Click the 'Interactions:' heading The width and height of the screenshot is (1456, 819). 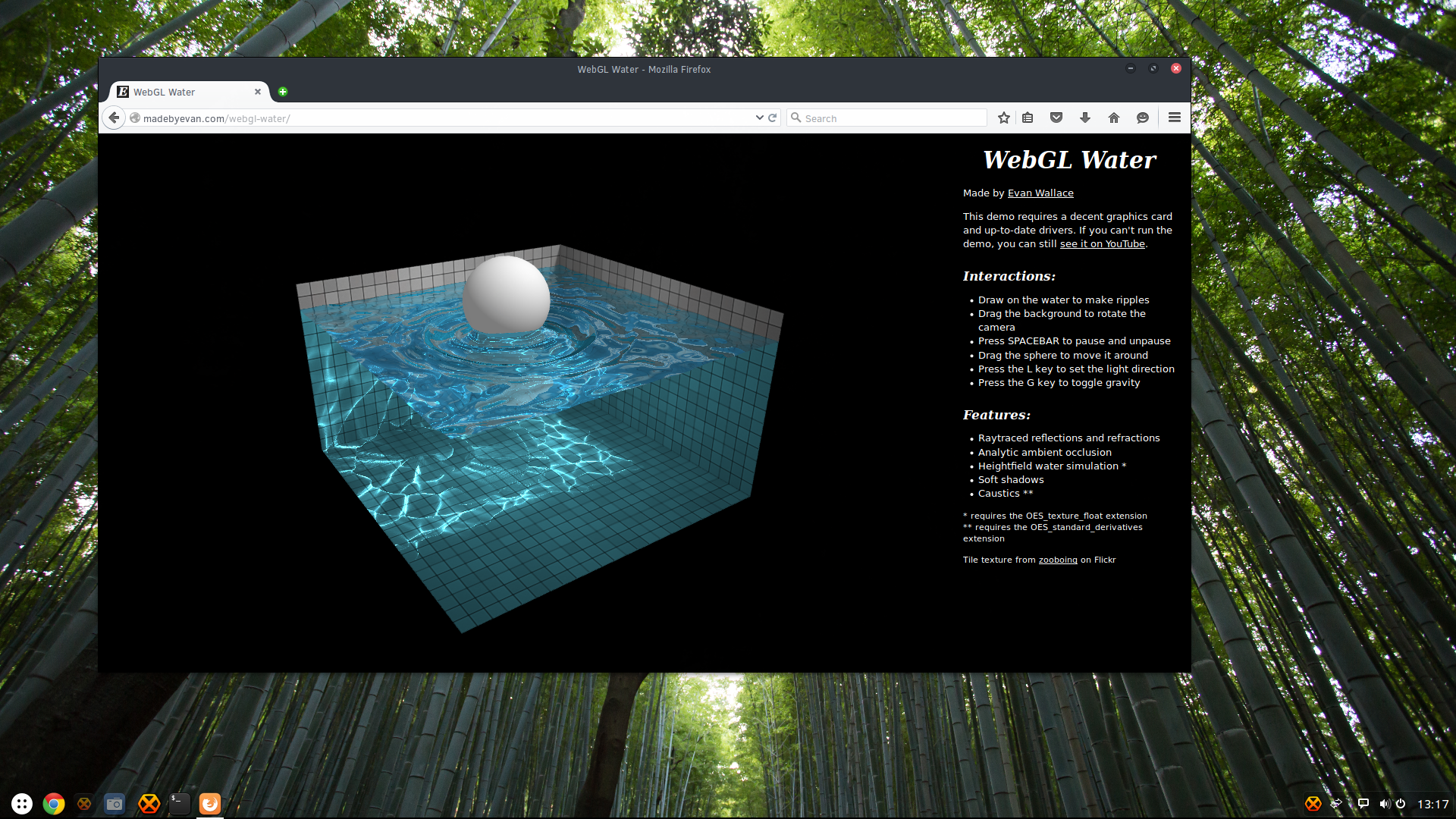(x=1009, y=276)
